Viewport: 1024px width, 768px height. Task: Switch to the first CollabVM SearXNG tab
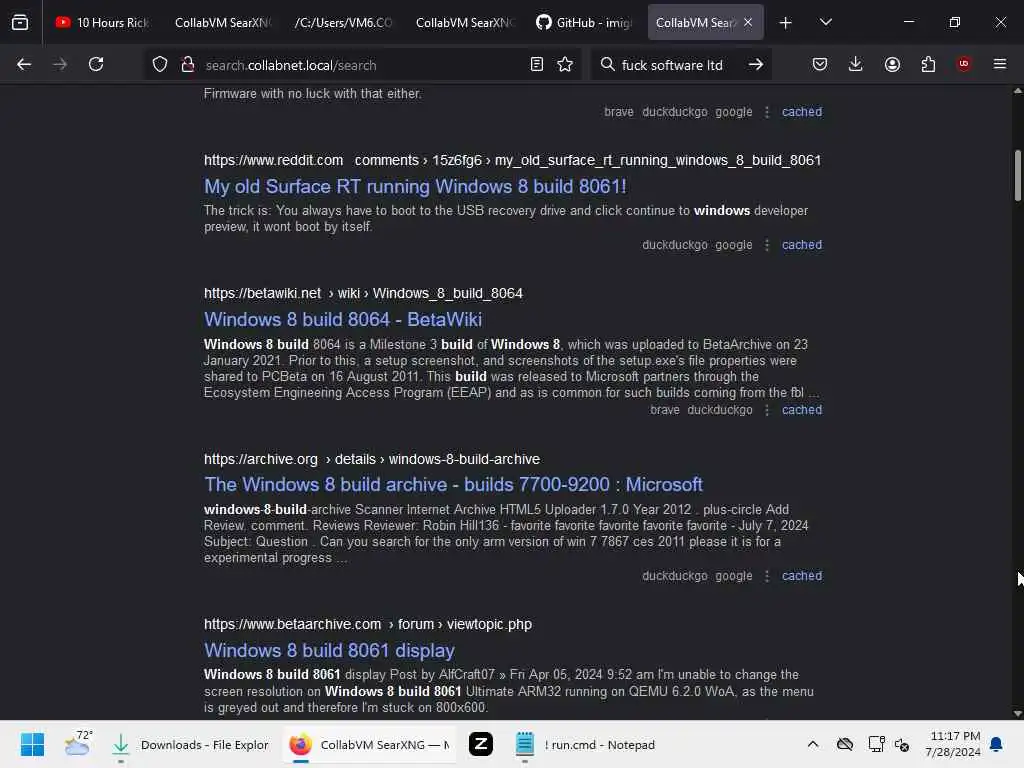click(221, 22)
